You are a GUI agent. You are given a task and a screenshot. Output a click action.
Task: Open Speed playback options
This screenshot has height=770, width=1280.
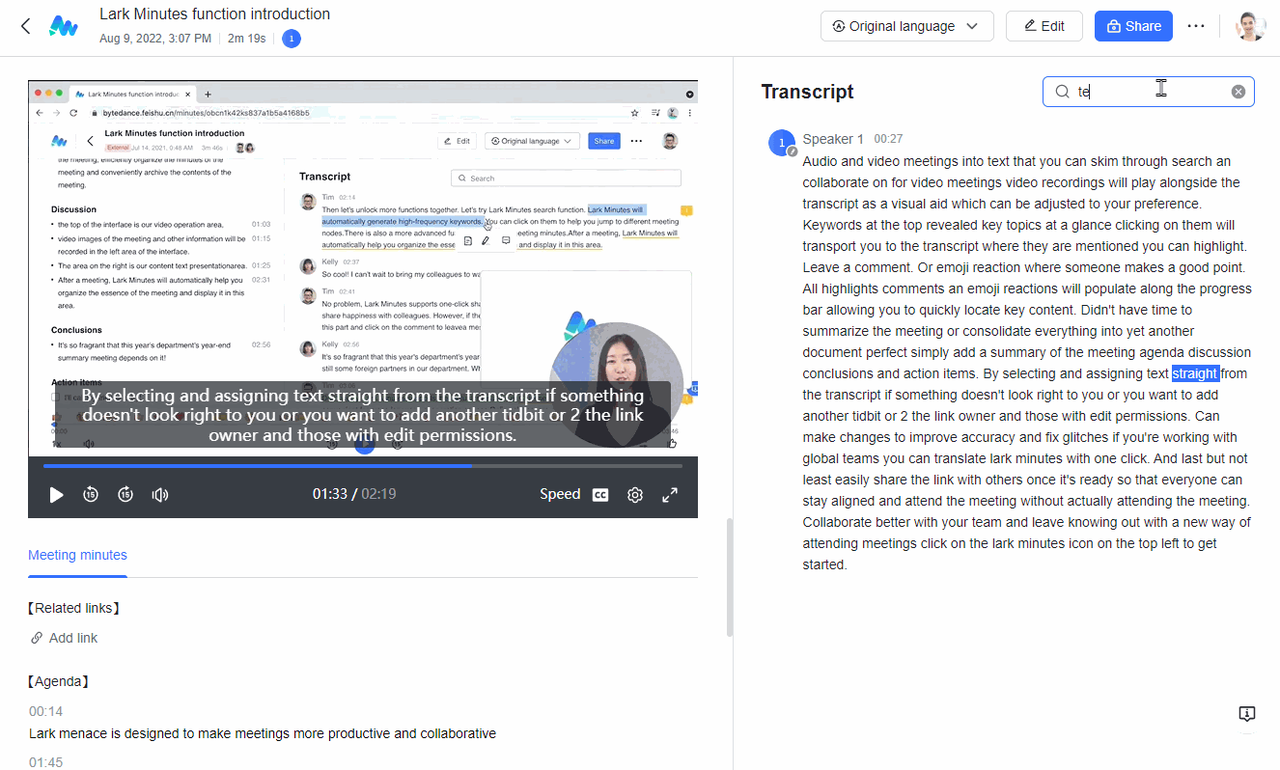tap(559, 494)
